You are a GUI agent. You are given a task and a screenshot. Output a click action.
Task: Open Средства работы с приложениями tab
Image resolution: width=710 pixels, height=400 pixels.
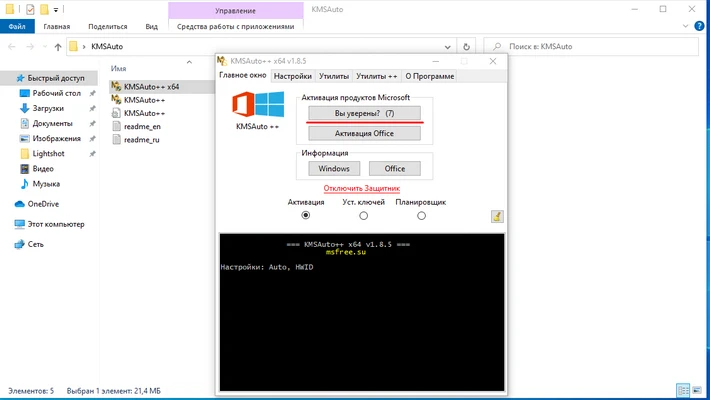(235, 26)
